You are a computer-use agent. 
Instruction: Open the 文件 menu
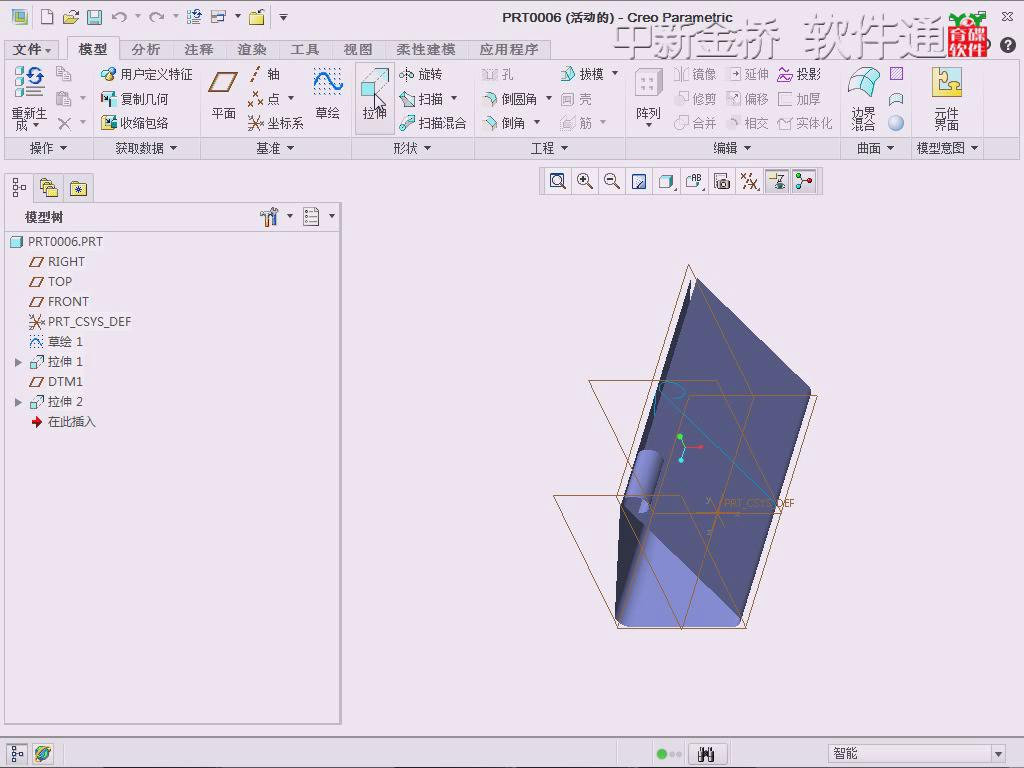31,50
